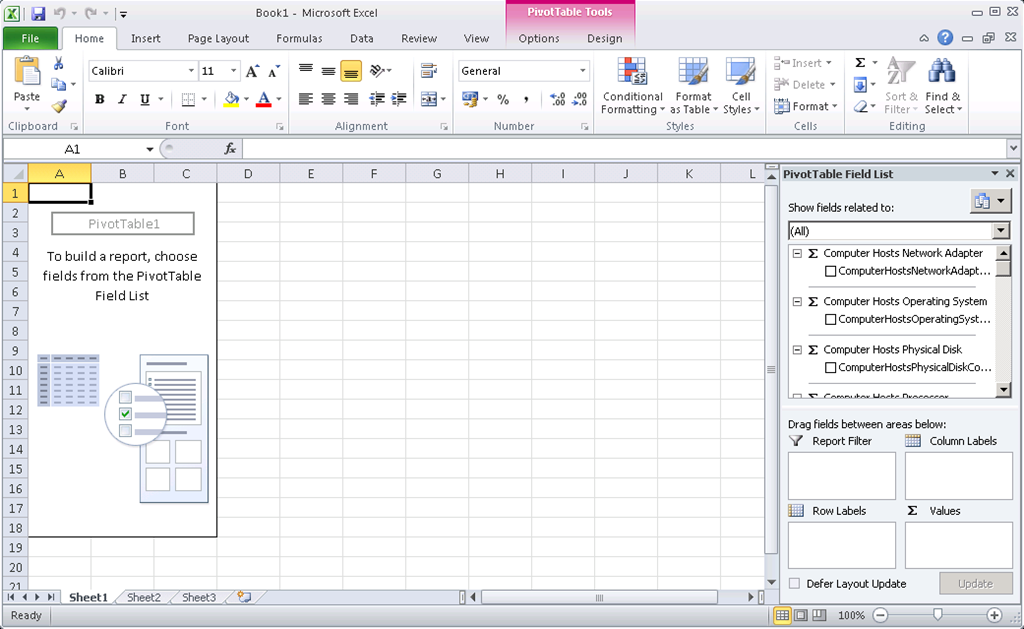The image size is (1024, 629).
Task: Apply Bold formatting
Action: [99, 99]
